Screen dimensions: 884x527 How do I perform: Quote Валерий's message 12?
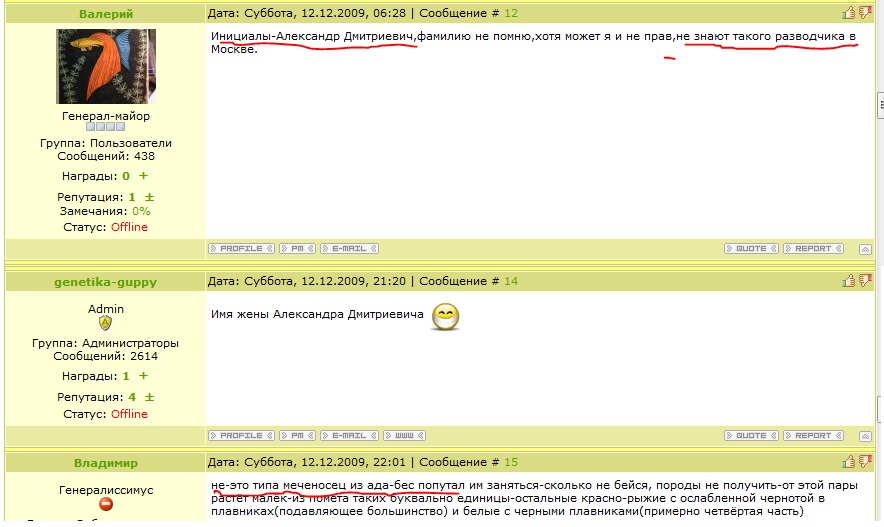pos(752,249)
